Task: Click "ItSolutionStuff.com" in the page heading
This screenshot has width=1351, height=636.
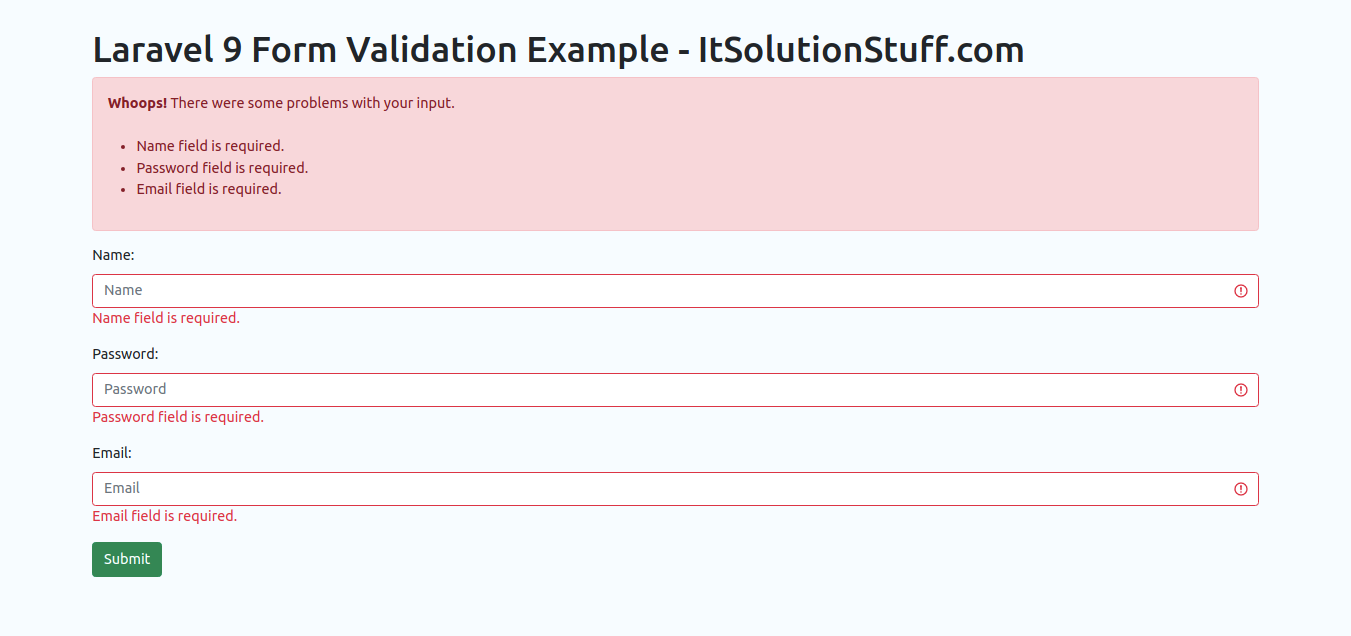Action: (860, 50)
